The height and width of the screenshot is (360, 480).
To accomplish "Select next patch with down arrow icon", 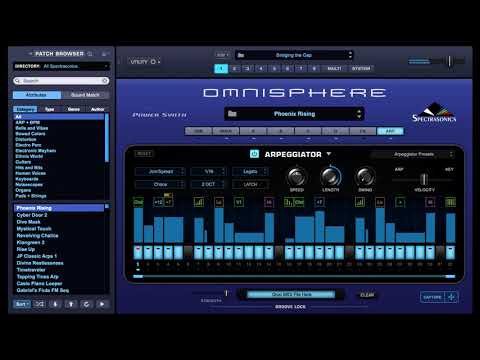I will (x=55, y=304).
